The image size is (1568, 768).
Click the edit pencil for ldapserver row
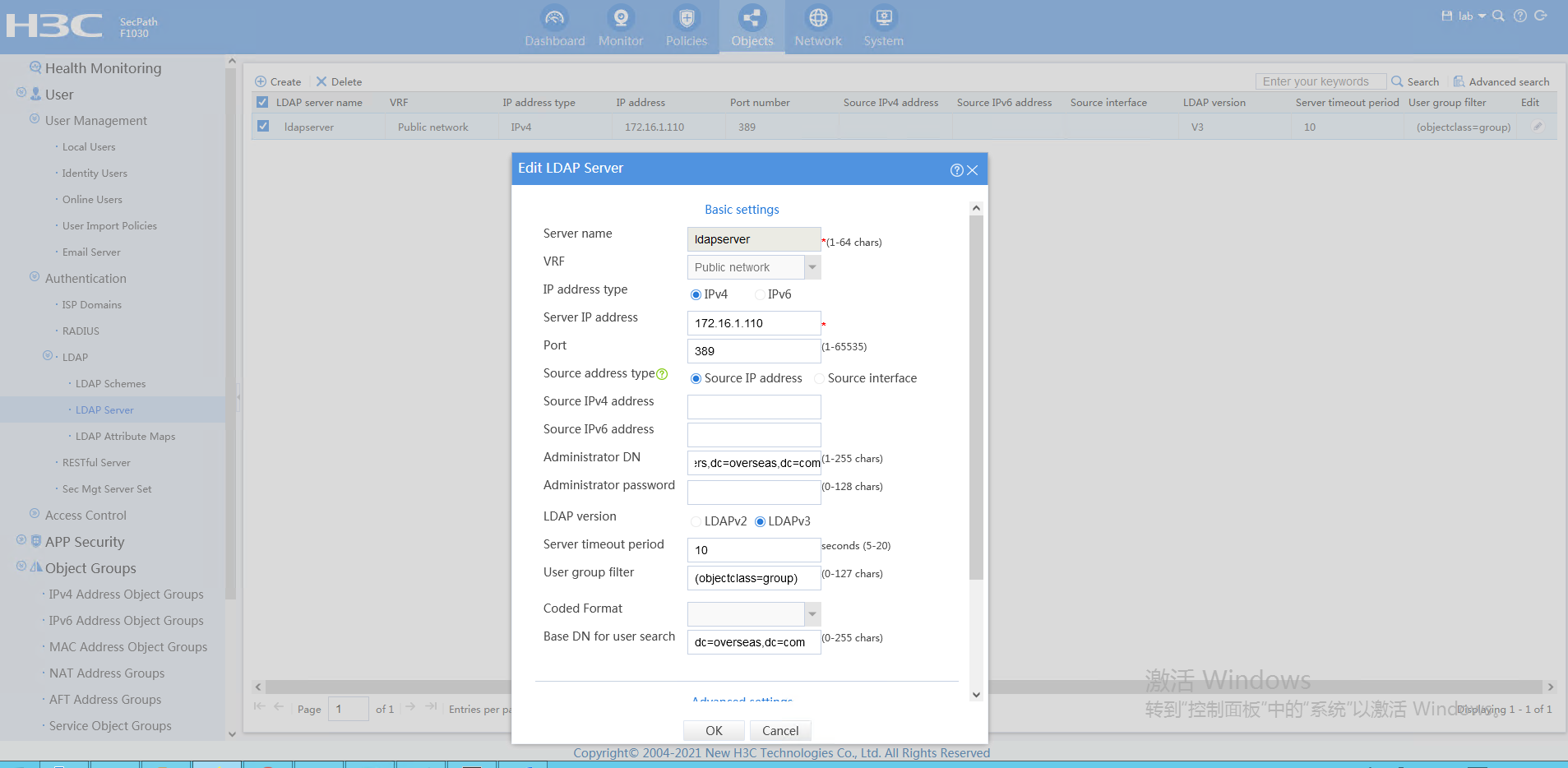coord(1538,127)
